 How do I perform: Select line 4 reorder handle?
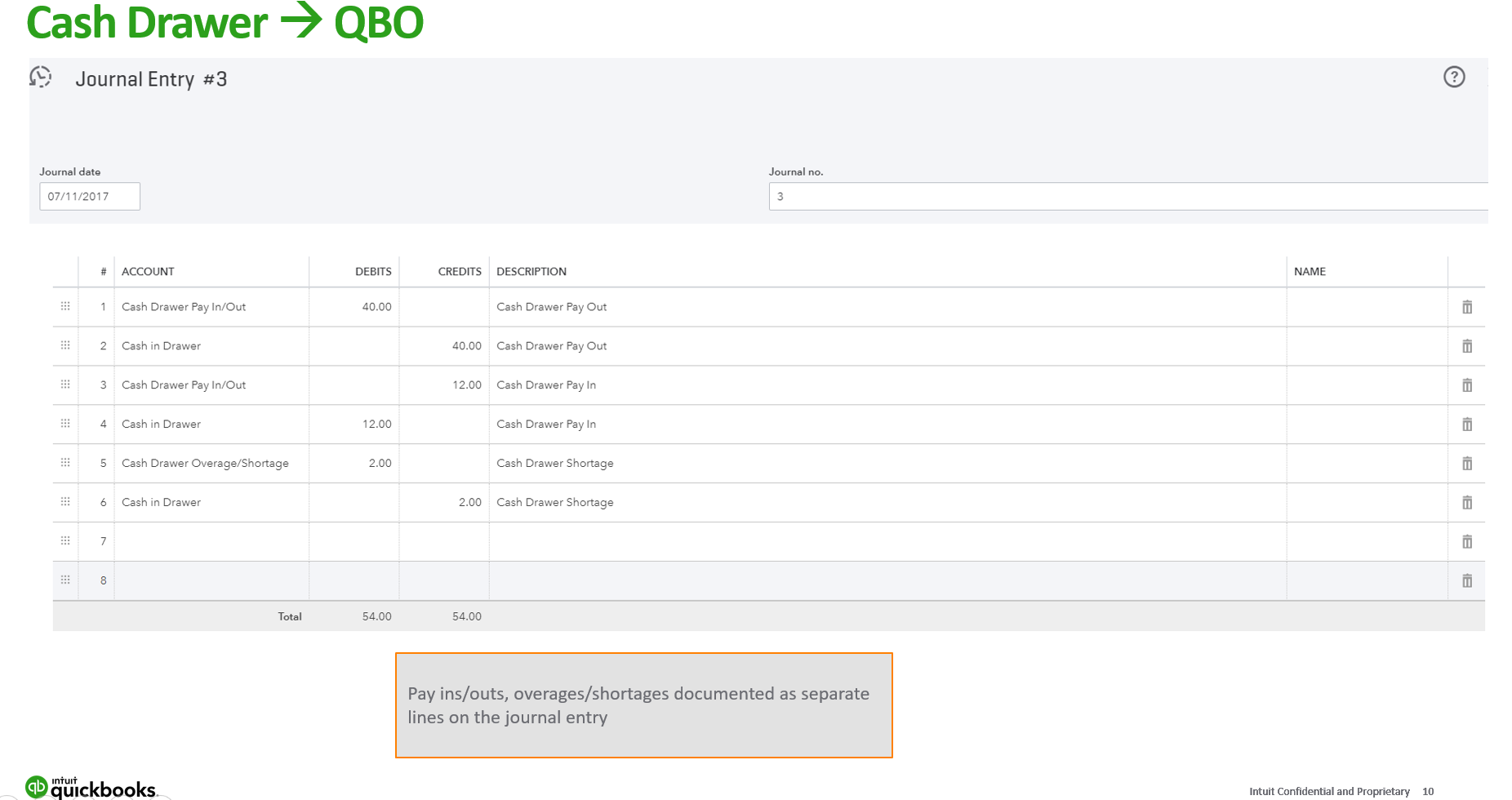coord(65,424)
